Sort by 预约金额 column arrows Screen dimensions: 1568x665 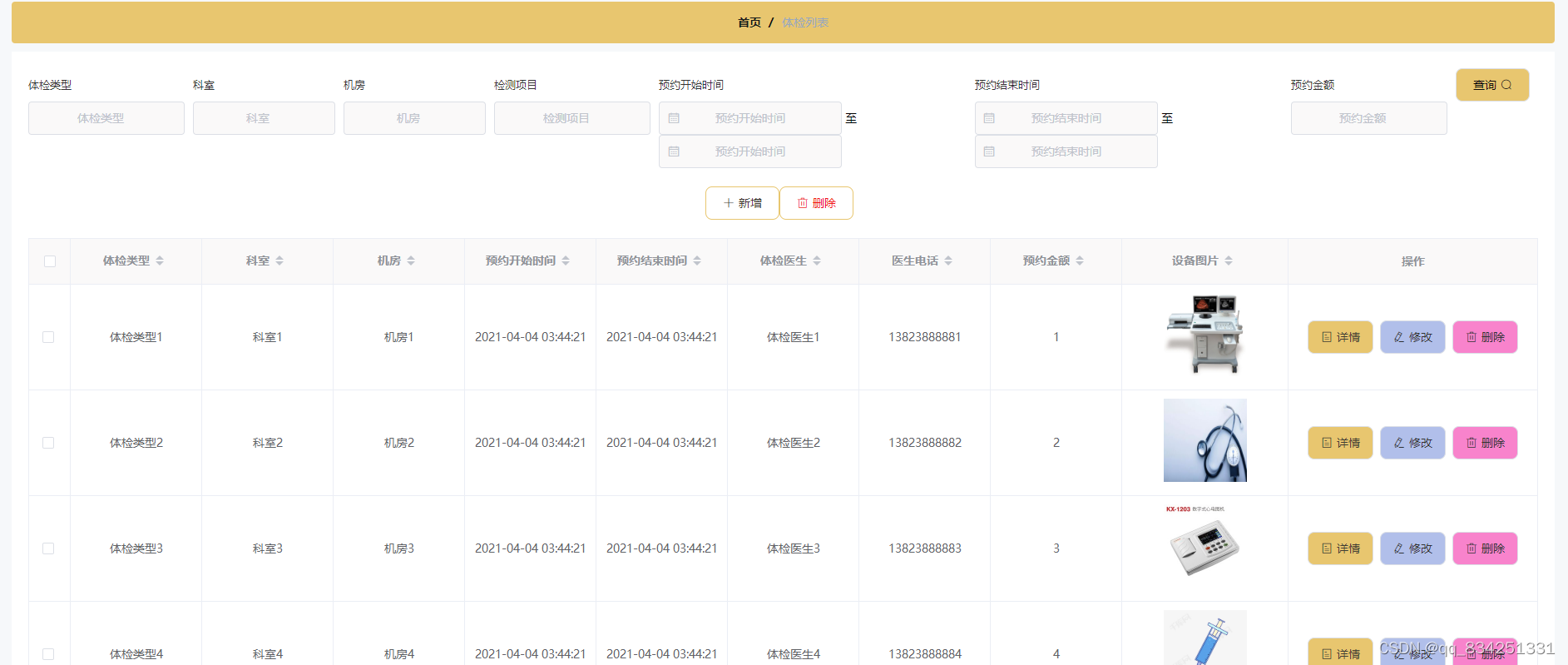[x=1080, y=261]
